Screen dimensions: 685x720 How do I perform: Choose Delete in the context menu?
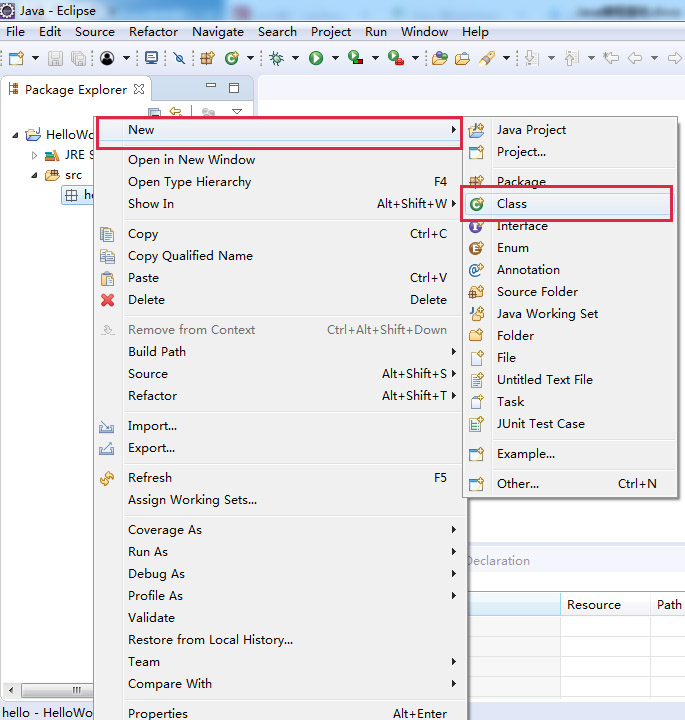pyautogui.click(x=279, y=300)
